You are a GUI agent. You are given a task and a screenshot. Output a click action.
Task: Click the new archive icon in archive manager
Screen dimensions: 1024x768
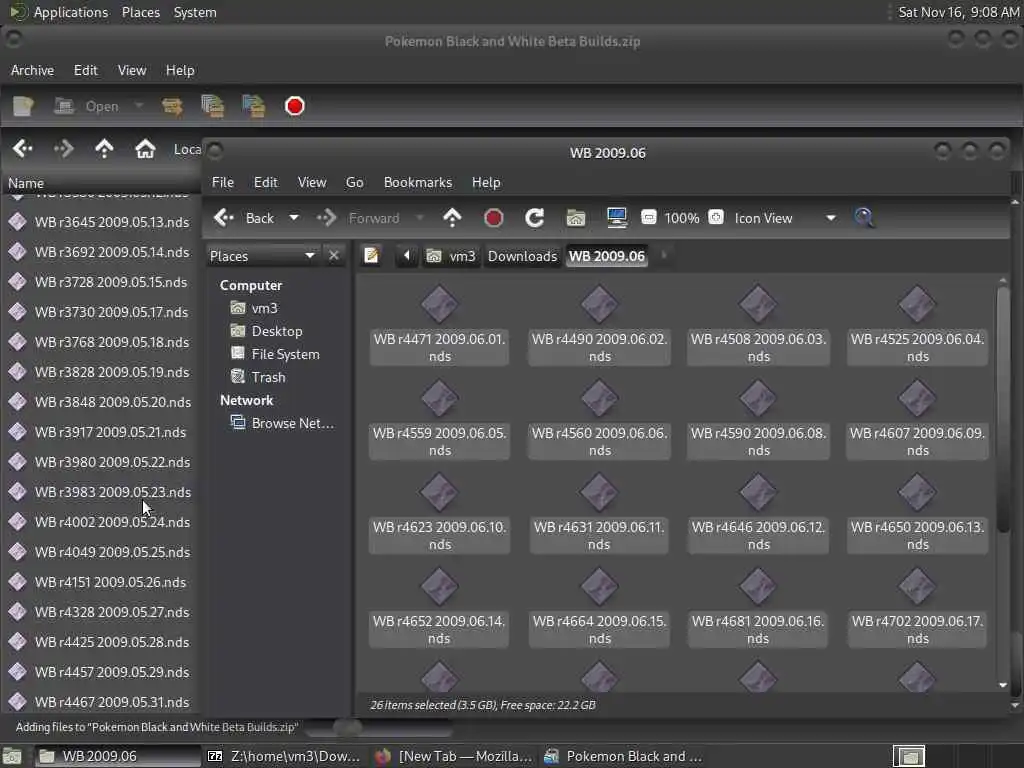coord(24,106)
